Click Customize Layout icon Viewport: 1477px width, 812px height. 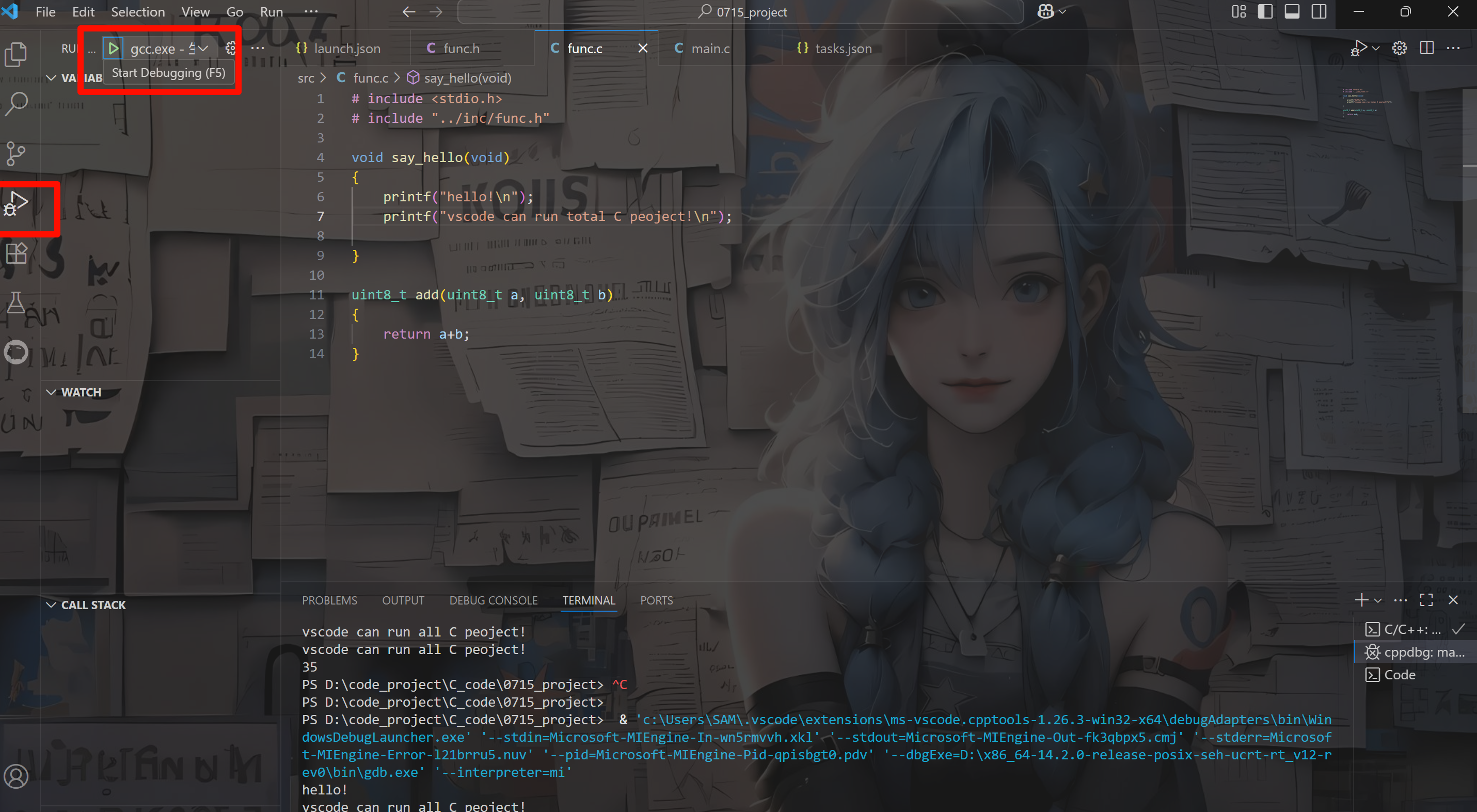[1238, 11]
